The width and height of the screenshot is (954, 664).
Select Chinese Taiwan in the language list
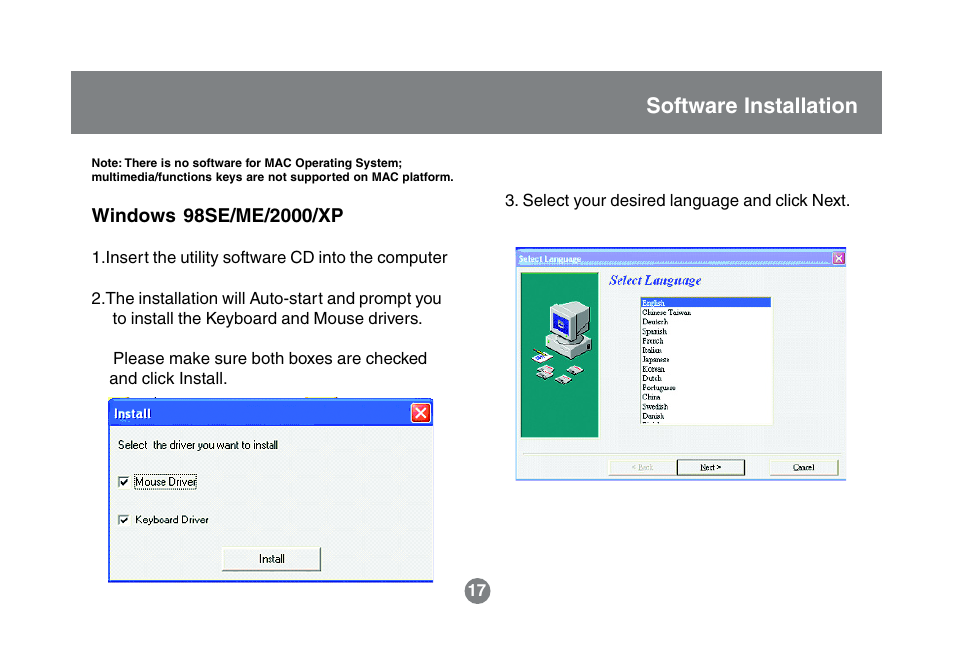pyautogui.click(x=706, y=312)
